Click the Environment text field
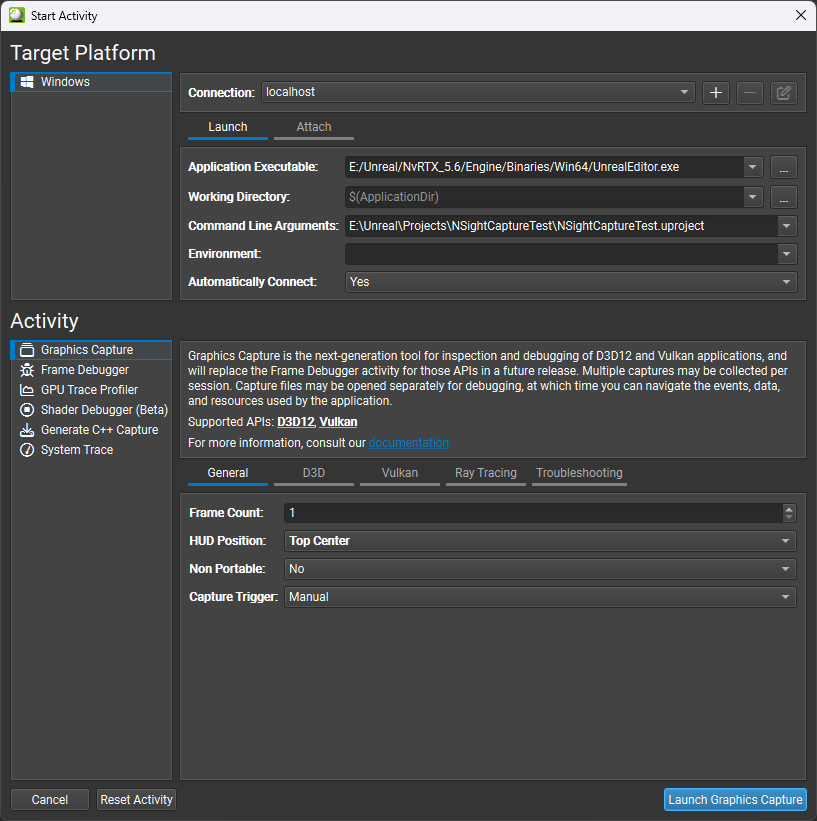 click(x=561, y=254)
